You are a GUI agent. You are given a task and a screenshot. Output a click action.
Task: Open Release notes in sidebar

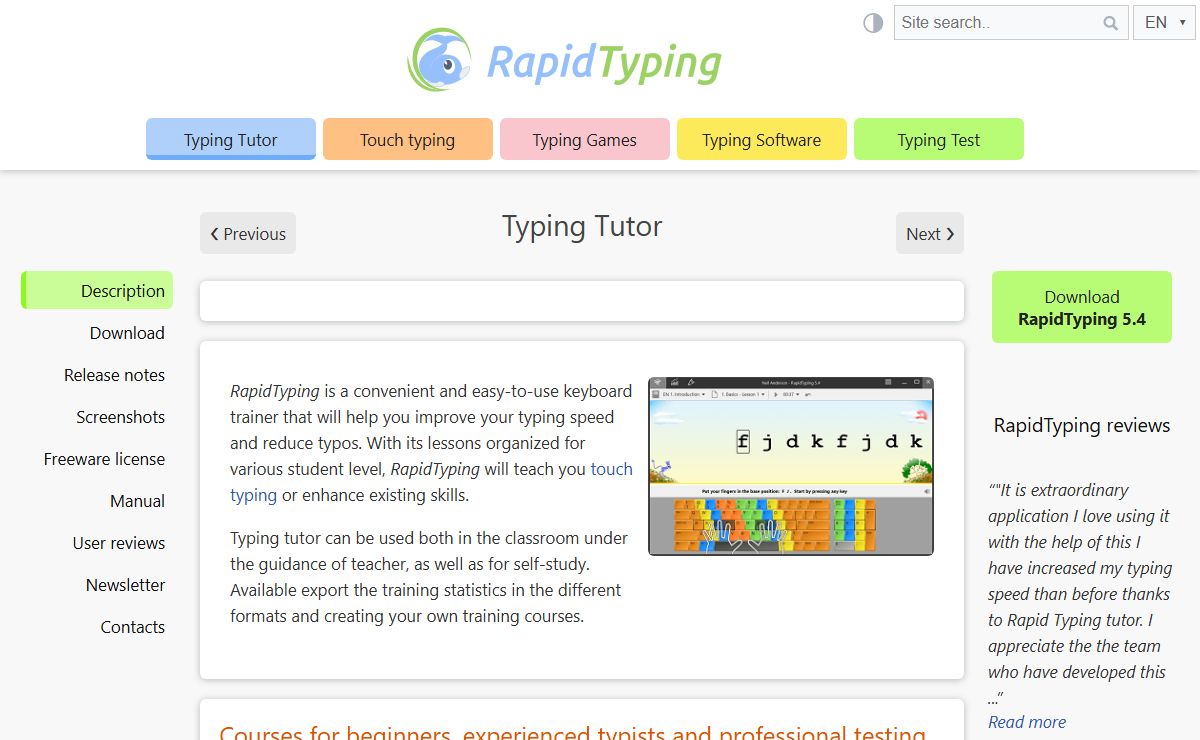114,375
